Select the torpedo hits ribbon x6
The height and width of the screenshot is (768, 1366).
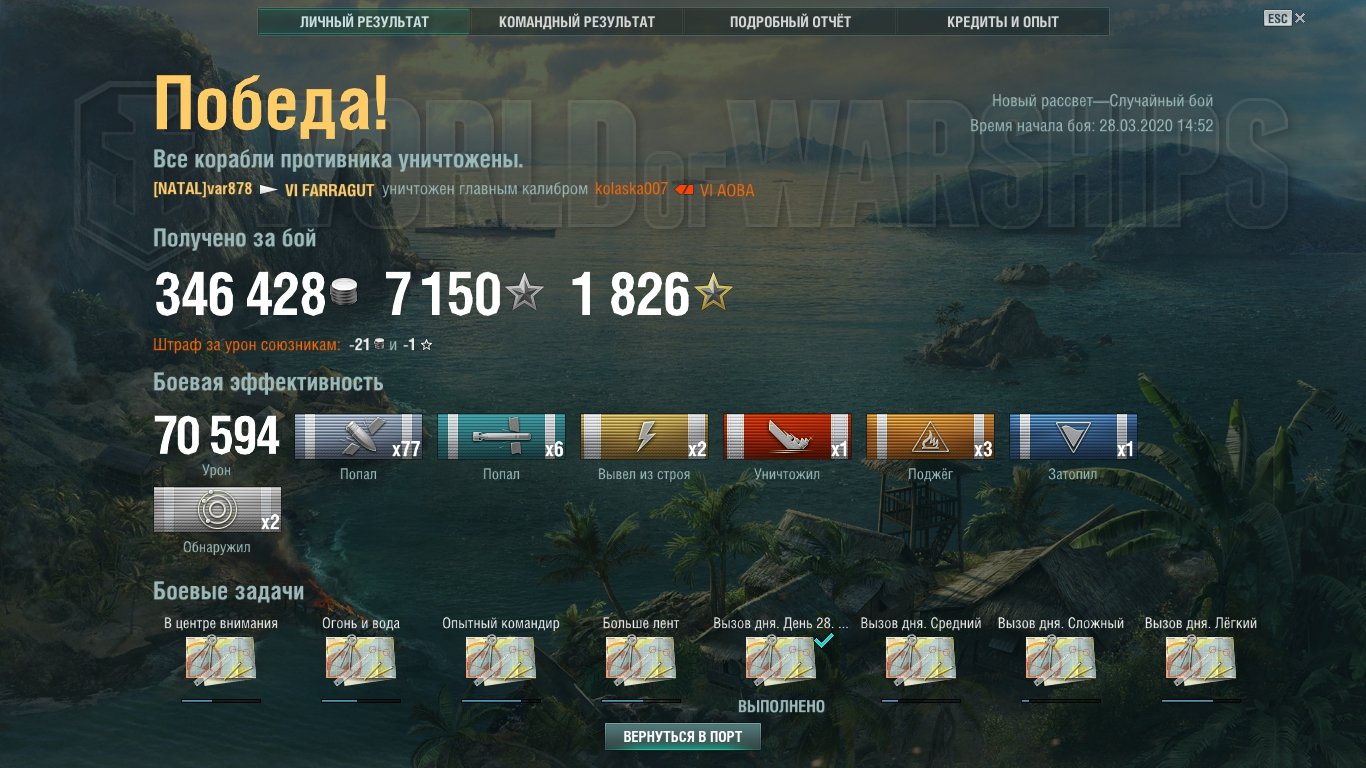501,437
